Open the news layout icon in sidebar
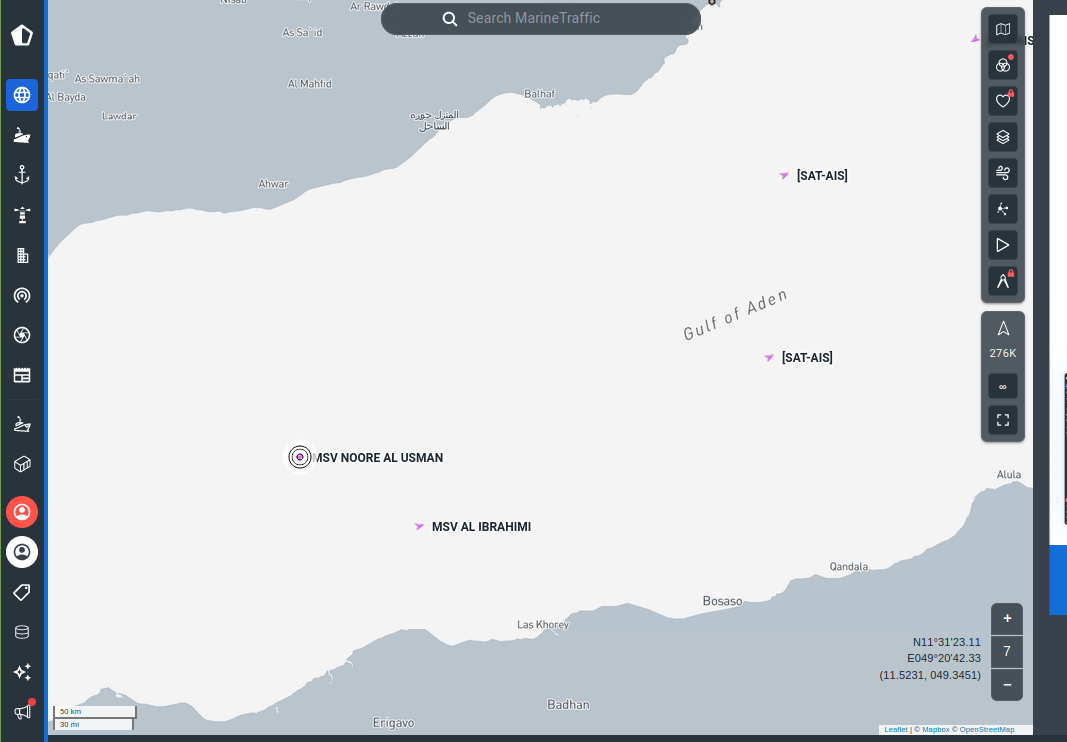The height and width of the screenshot is (742, 1067). [22, 375]
